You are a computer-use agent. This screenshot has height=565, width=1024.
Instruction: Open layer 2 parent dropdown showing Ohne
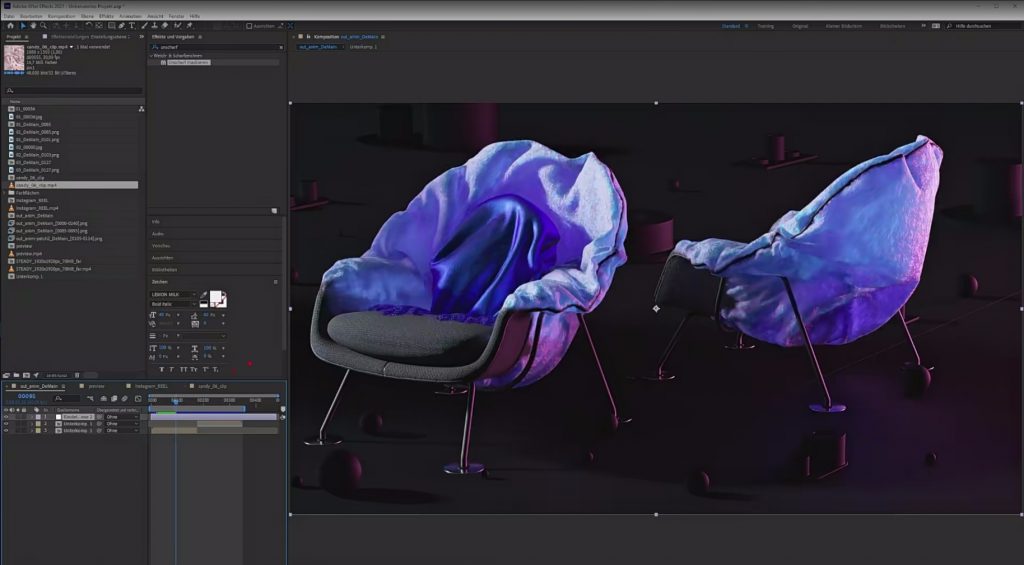(121, 424)
